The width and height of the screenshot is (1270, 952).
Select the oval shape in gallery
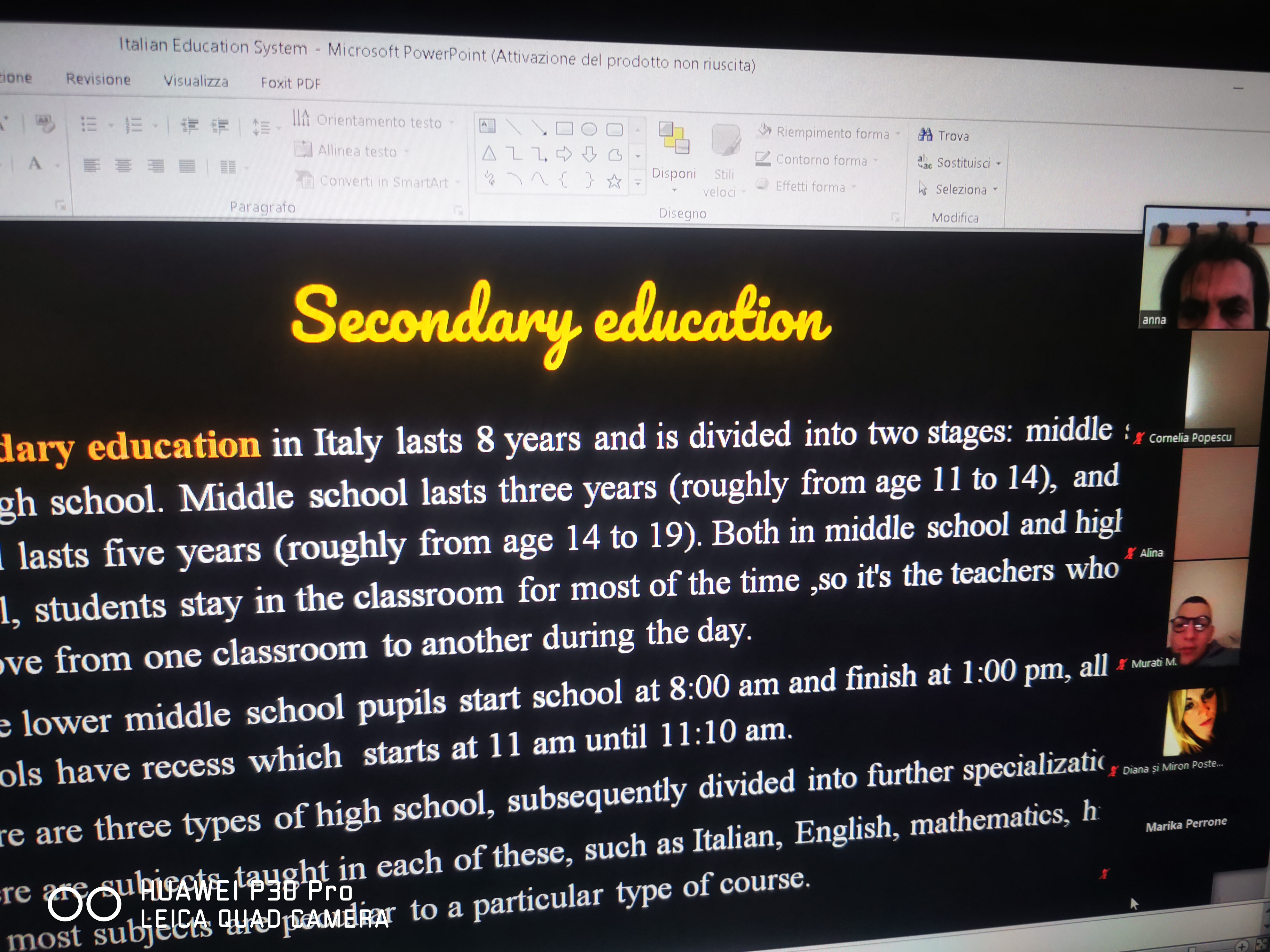pos(589,129)
